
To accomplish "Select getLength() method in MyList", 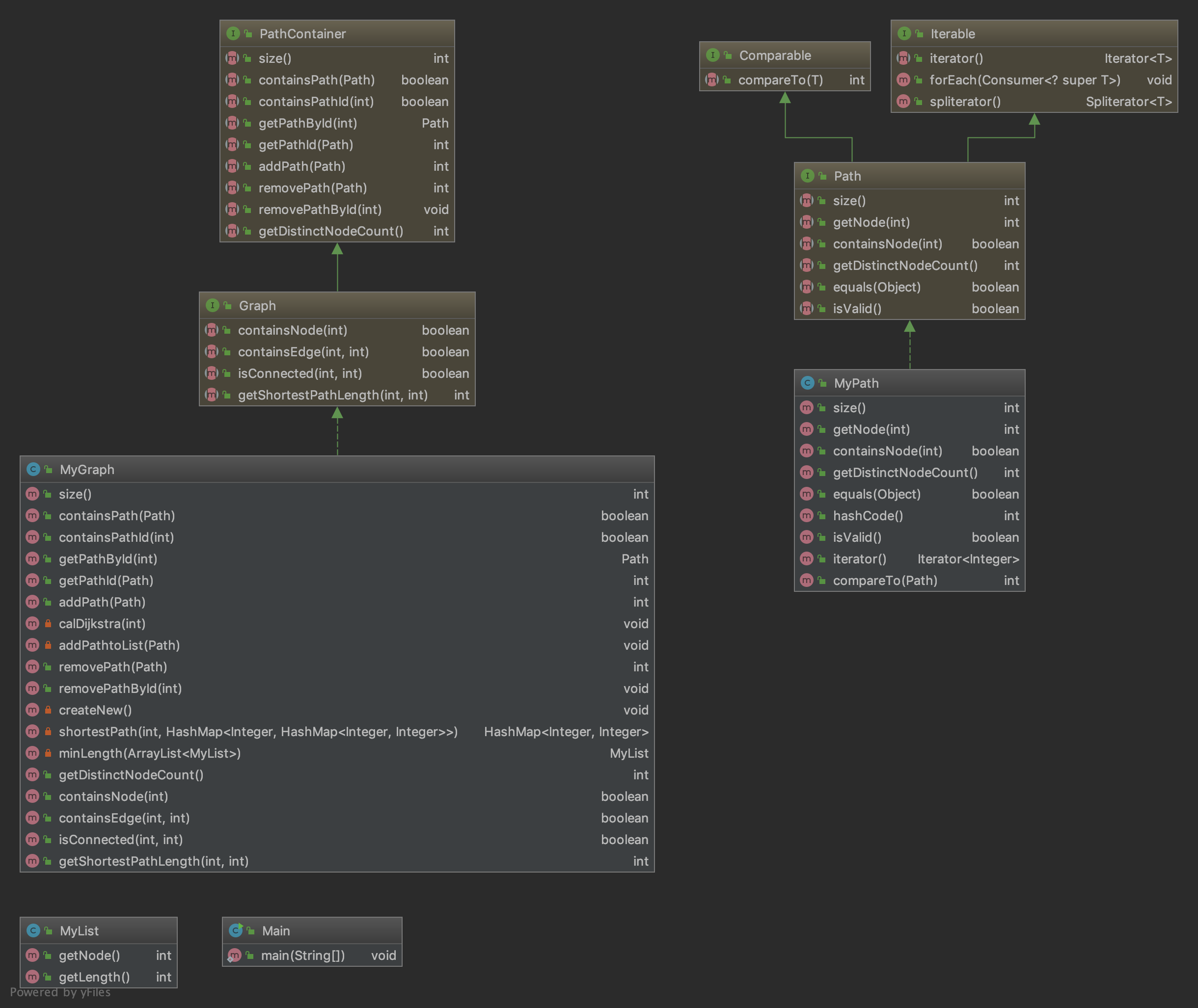I will (94, 977).
